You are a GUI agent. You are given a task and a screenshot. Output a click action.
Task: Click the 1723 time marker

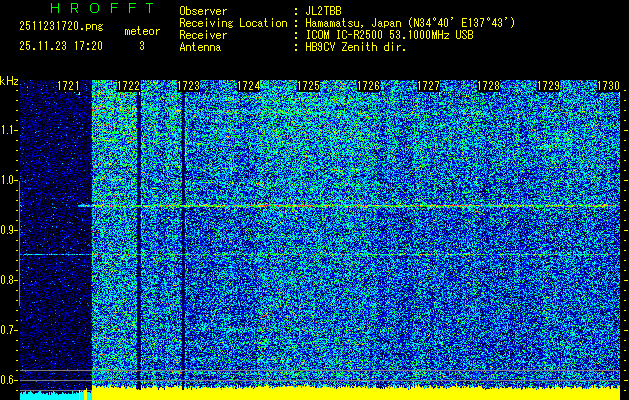(x=188, y=87)
